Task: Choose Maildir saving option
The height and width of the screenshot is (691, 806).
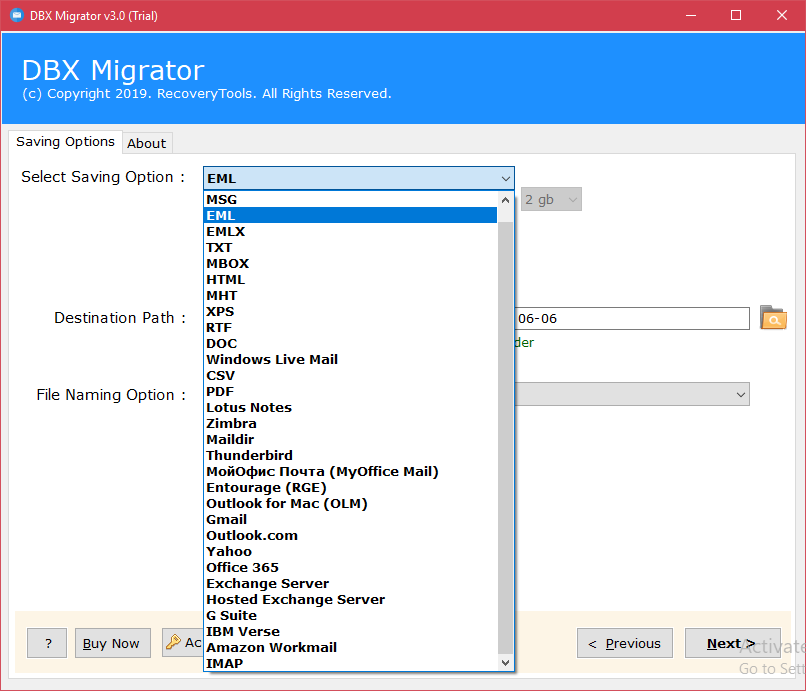Action: pos(351,439)
